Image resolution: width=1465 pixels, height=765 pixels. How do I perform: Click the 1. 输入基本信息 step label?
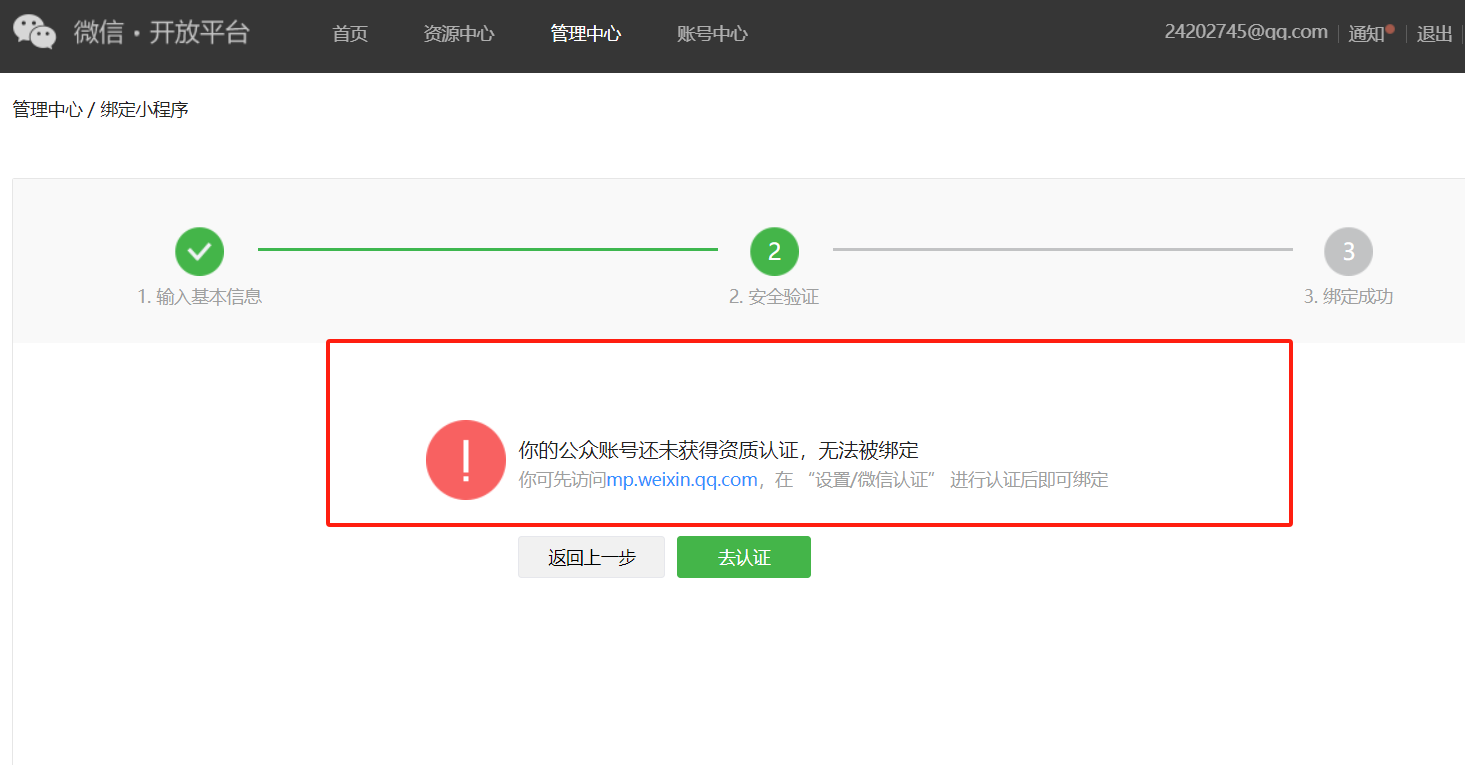point(200,297)
